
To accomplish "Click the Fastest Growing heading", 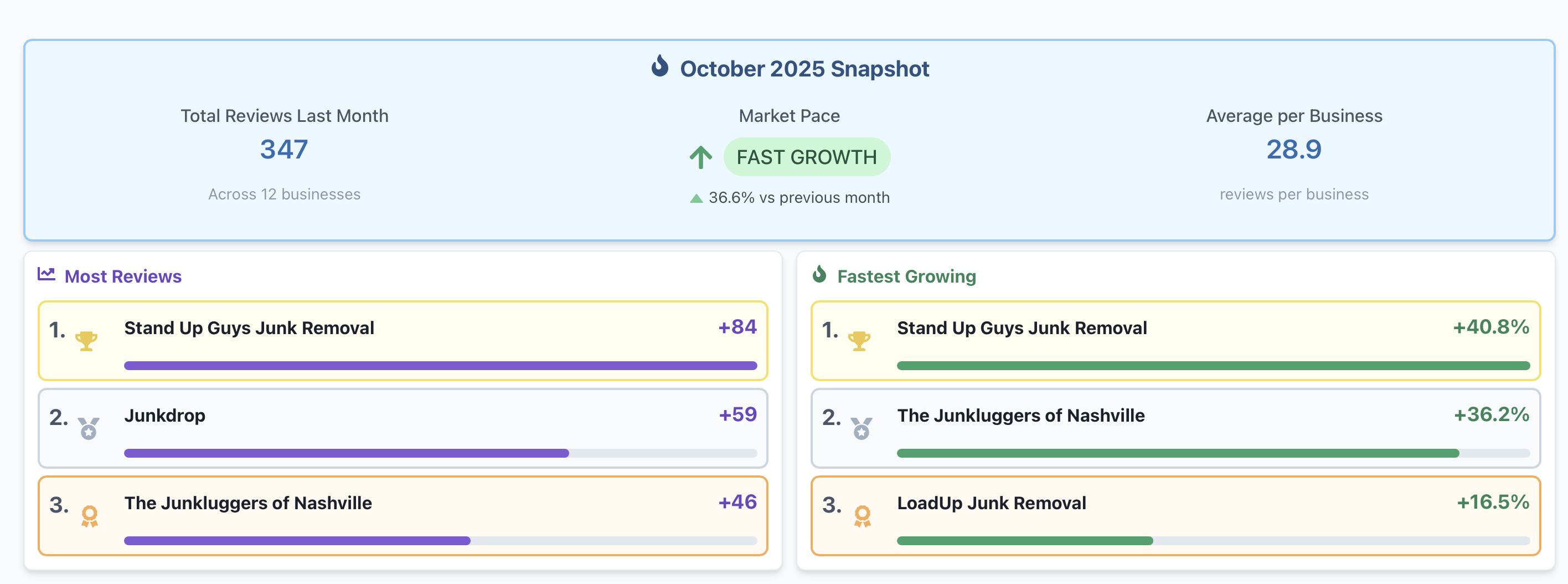I will (906, 276).
